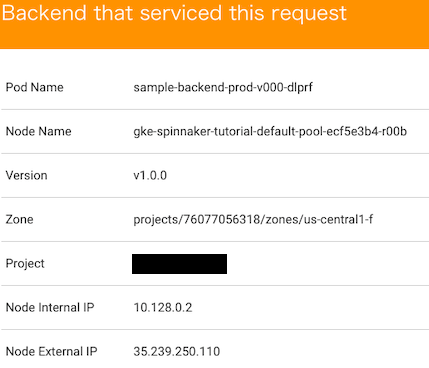Click the us-central1-f zone path value
The image size is (429, 368).
tap(253, 220)
